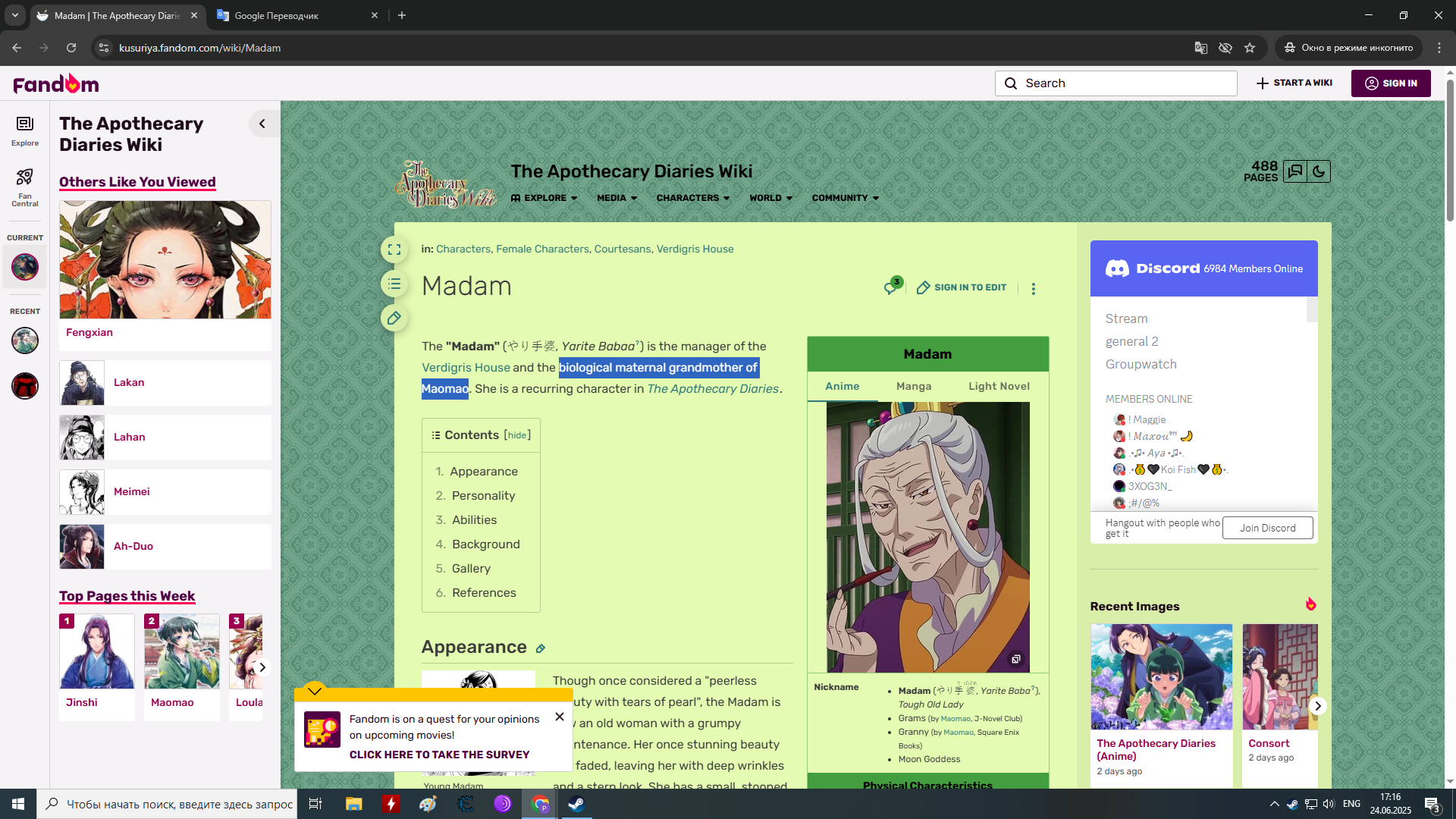This screenshot has height=819, width=1456.
Task: Open the second recent wiki avatar
Action: (x=25, y=386)
